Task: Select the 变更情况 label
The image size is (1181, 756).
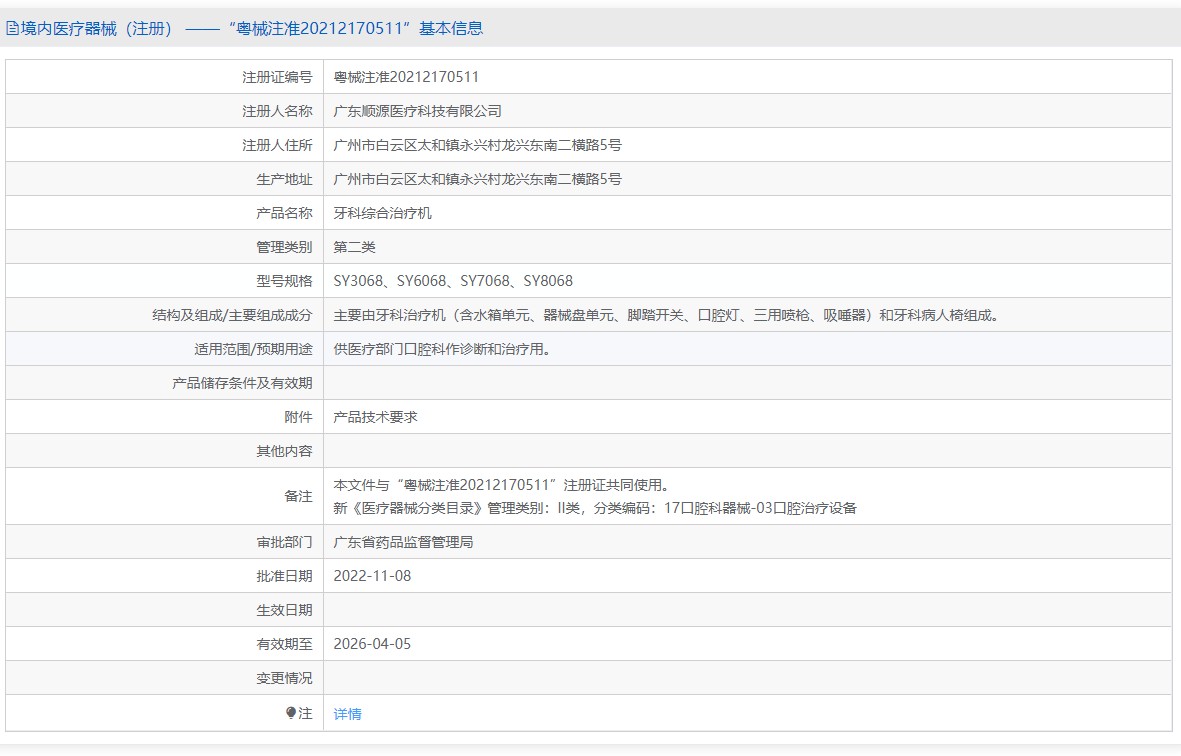Action: 284,678
